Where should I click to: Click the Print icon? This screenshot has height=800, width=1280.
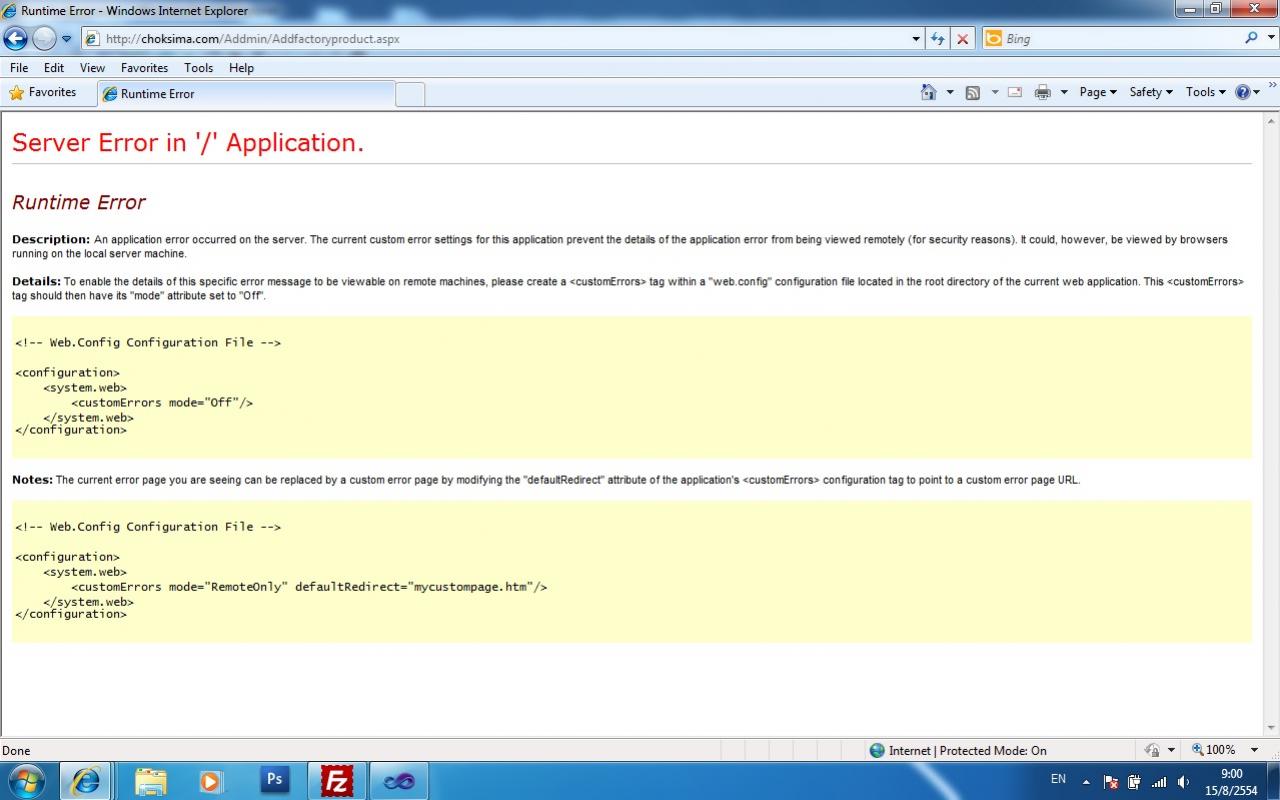tap(1043, 92)
